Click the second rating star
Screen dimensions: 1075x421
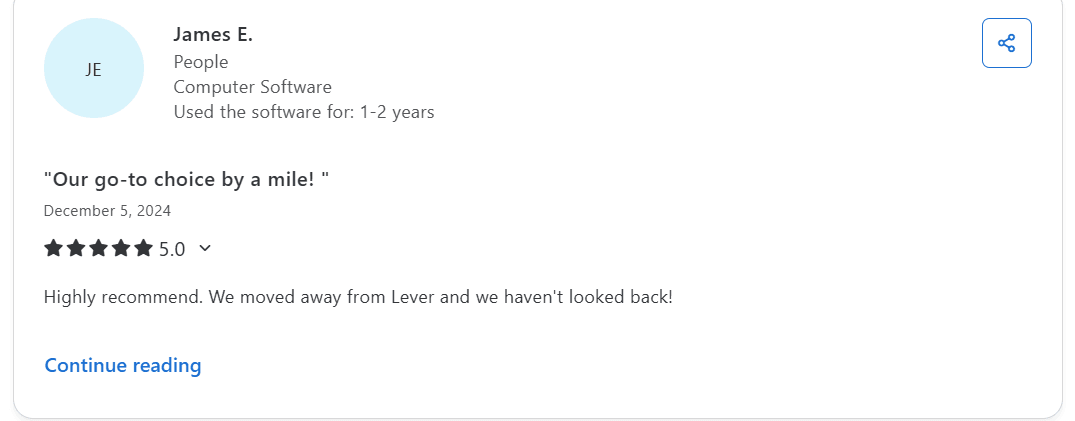[76, 248]
